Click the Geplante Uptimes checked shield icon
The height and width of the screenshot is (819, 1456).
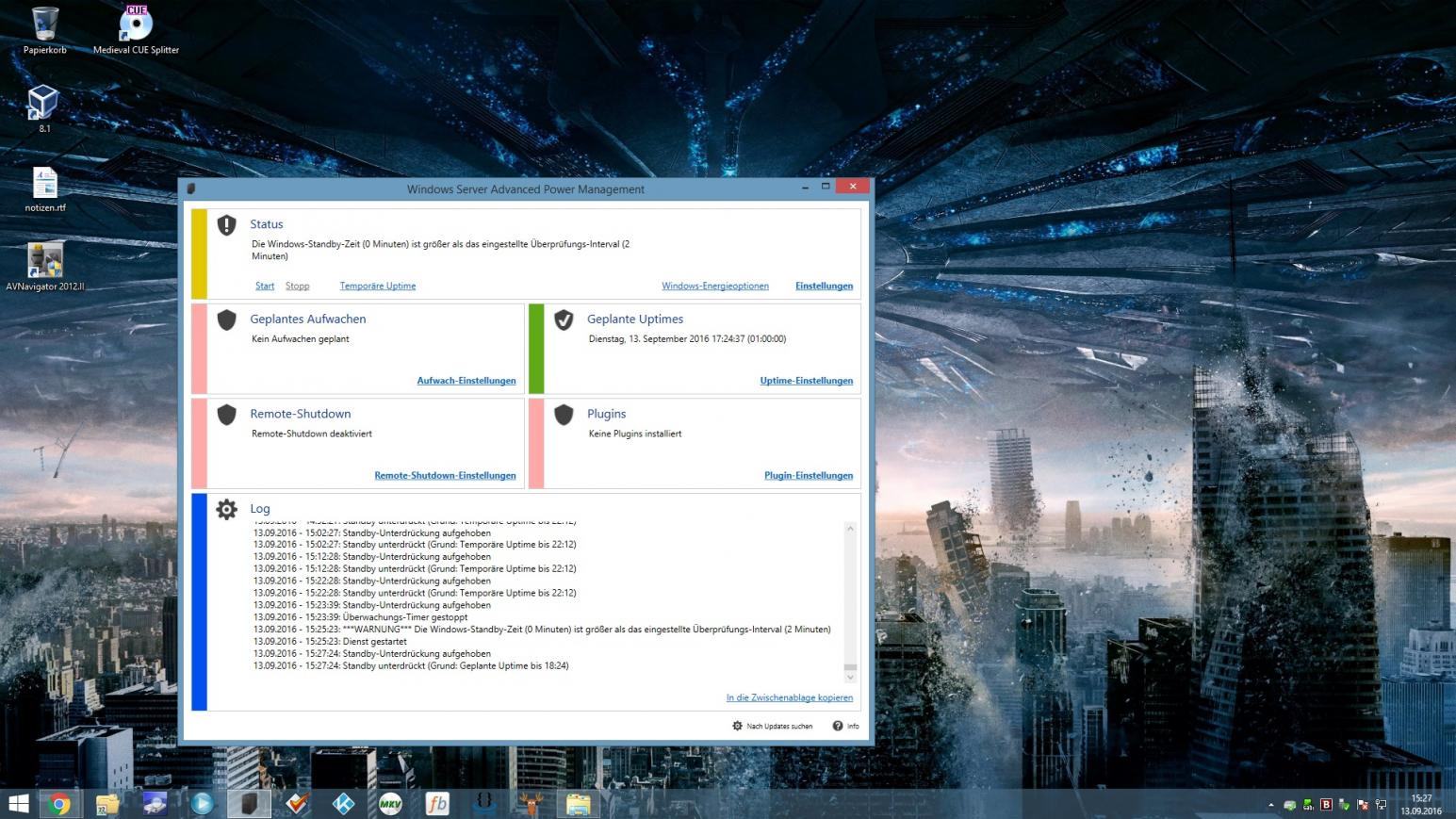[x=564, y=319]
